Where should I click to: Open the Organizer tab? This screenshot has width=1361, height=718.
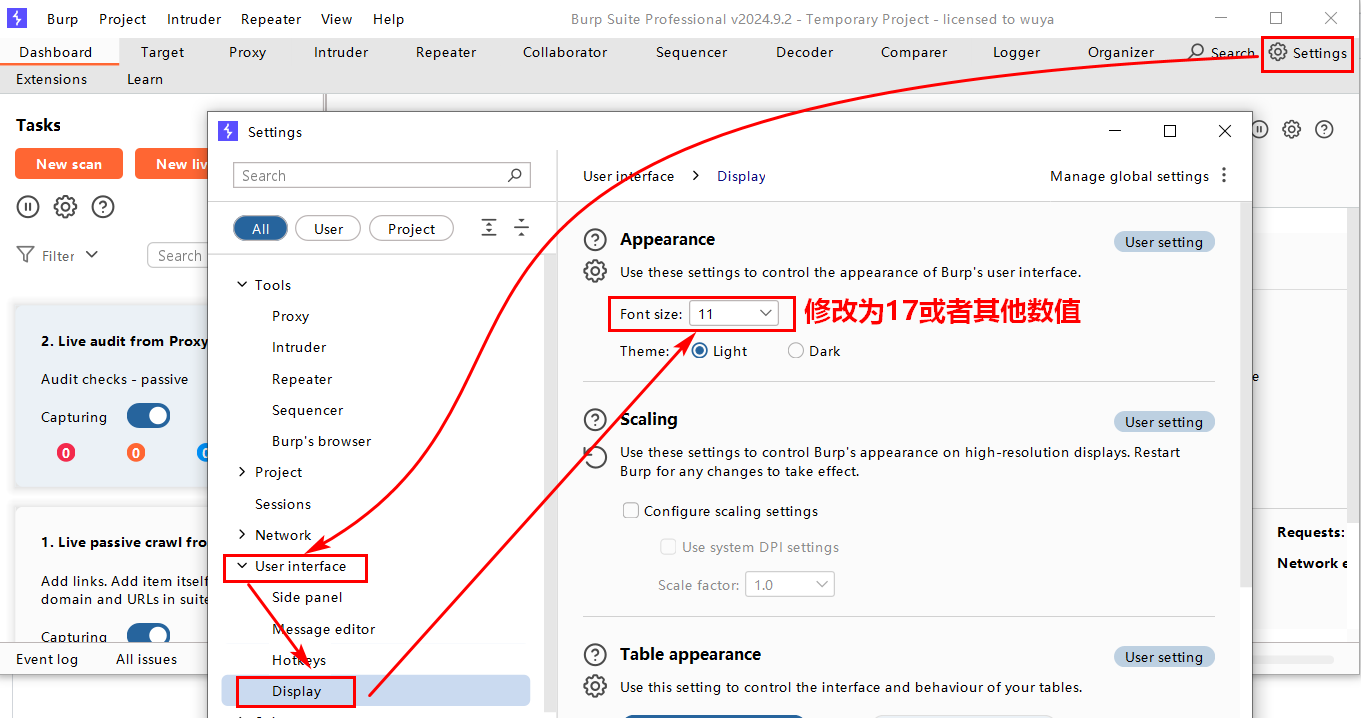click(x=1121, y=52)
